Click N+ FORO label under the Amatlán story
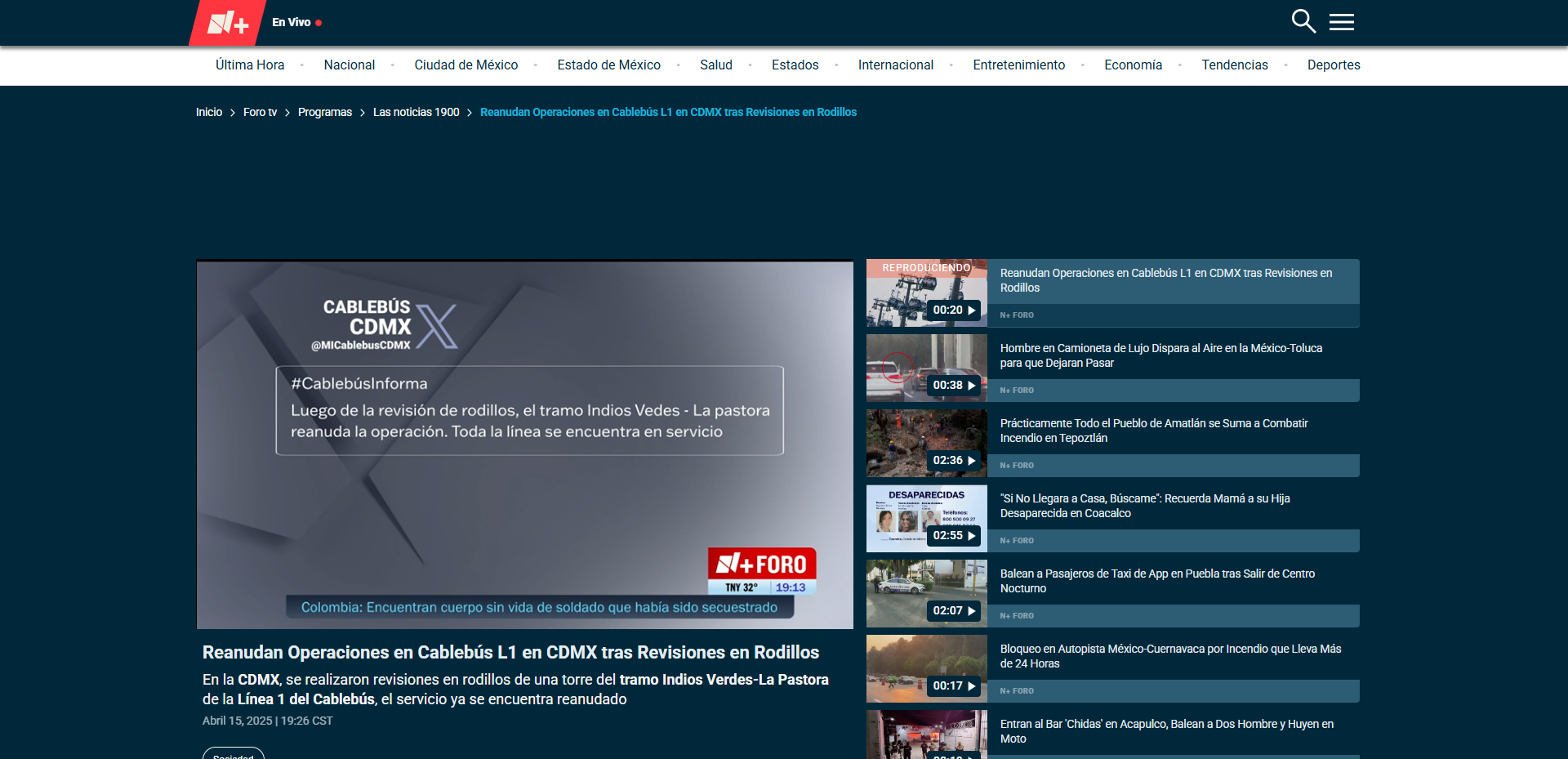This screenshot has height=759, width=1568. [x=1017, y=466]
